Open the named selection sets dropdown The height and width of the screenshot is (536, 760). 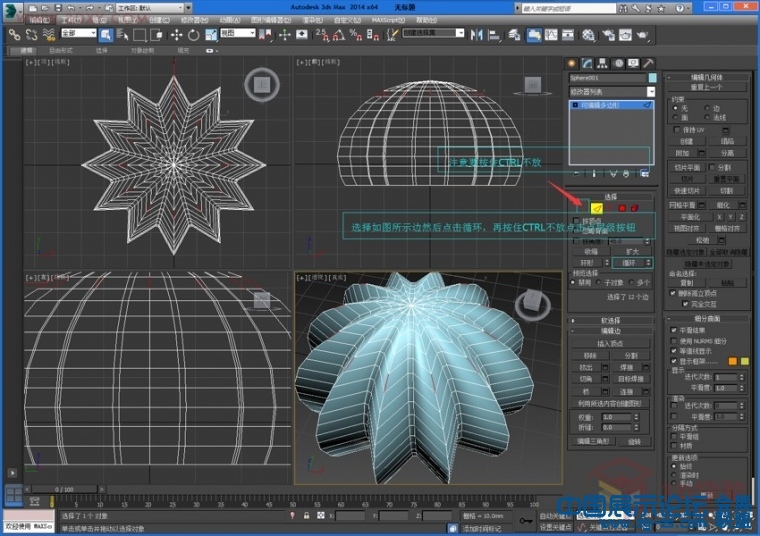[433, 33]
